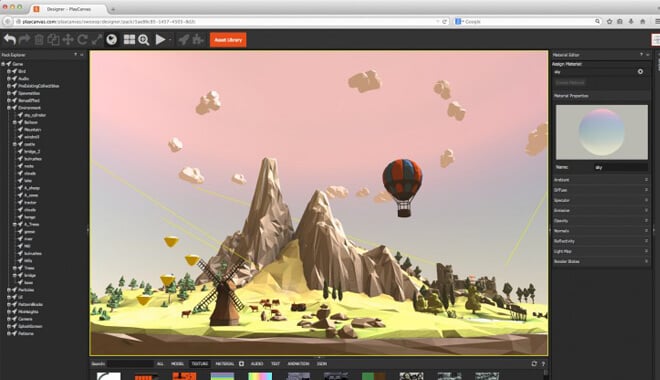
Task: Select the Particles entity
Action: pos(26,290)
